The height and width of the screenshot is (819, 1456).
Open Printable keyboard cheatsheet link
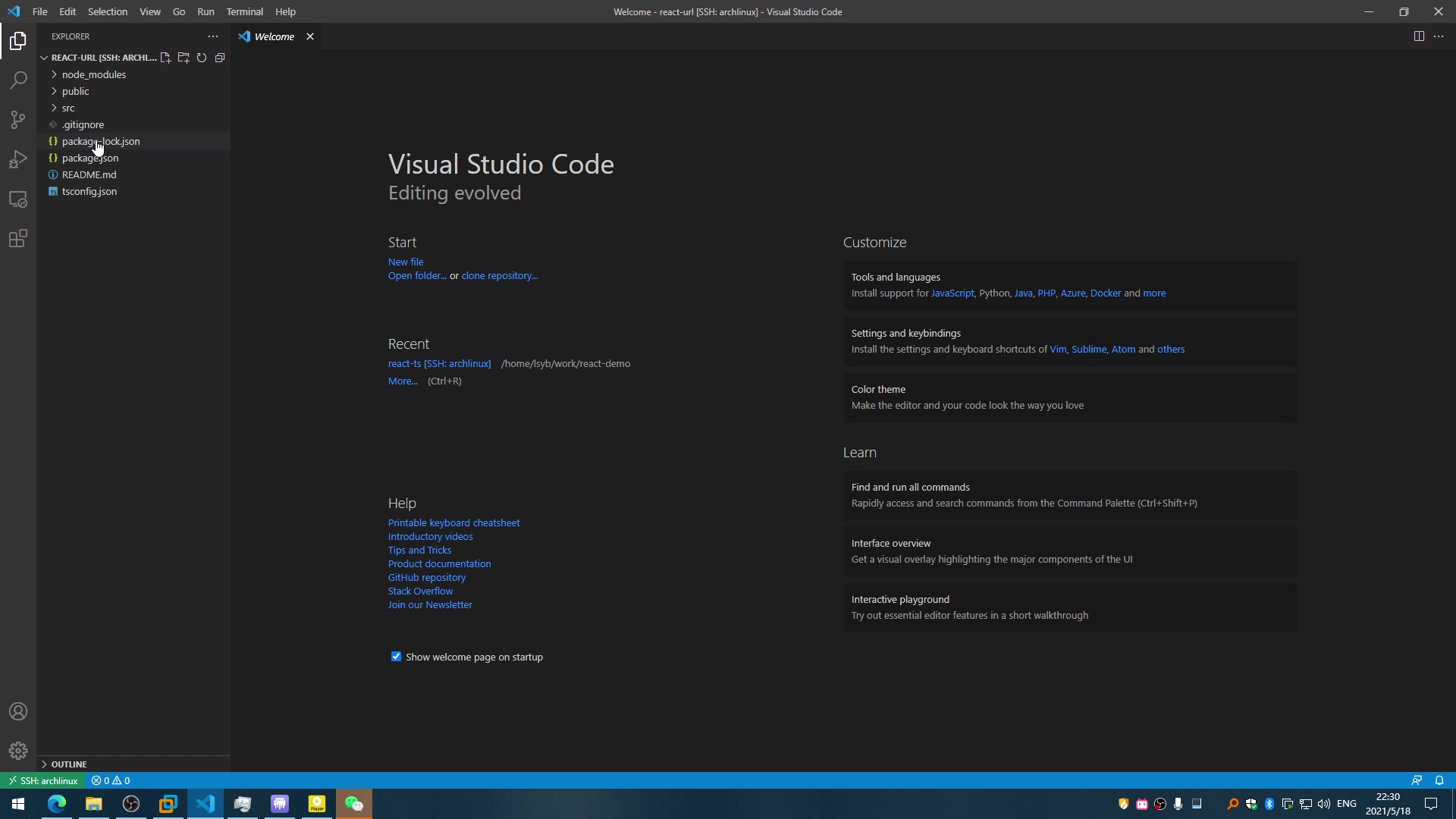point(453,523)
